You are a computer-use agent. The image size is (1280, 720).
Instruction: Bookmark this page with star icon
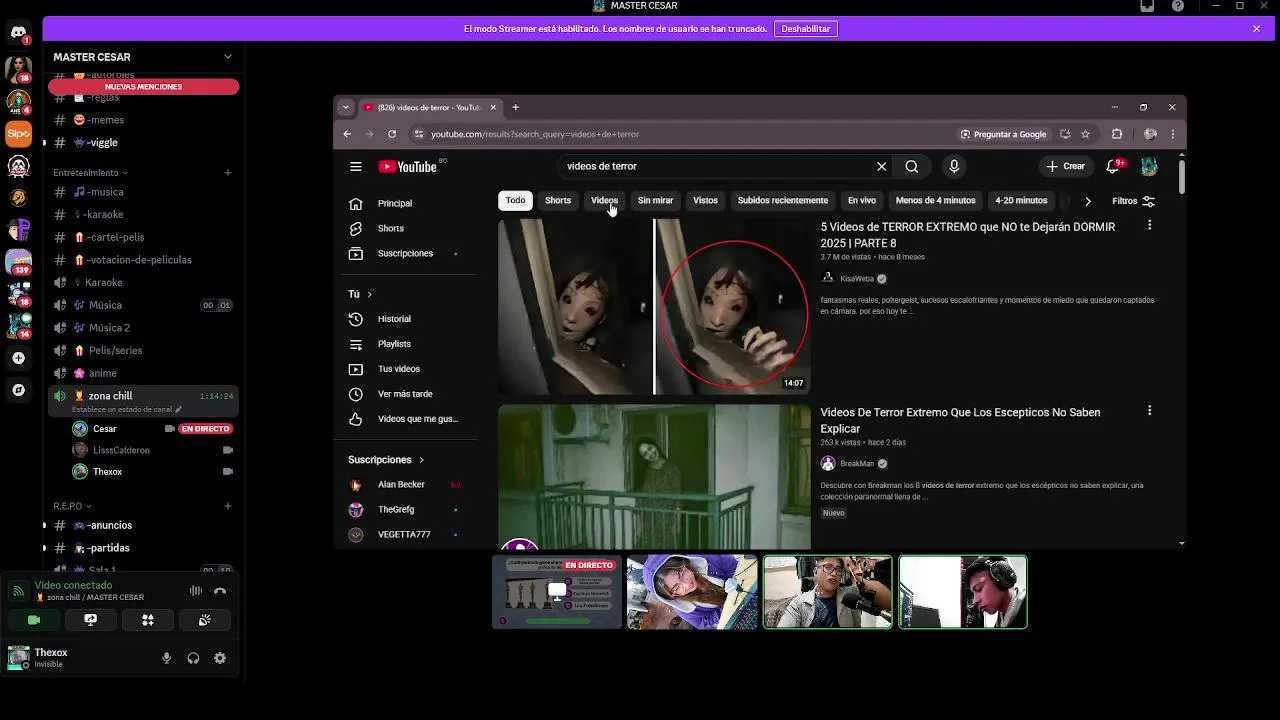click(x=1086, y=134)
